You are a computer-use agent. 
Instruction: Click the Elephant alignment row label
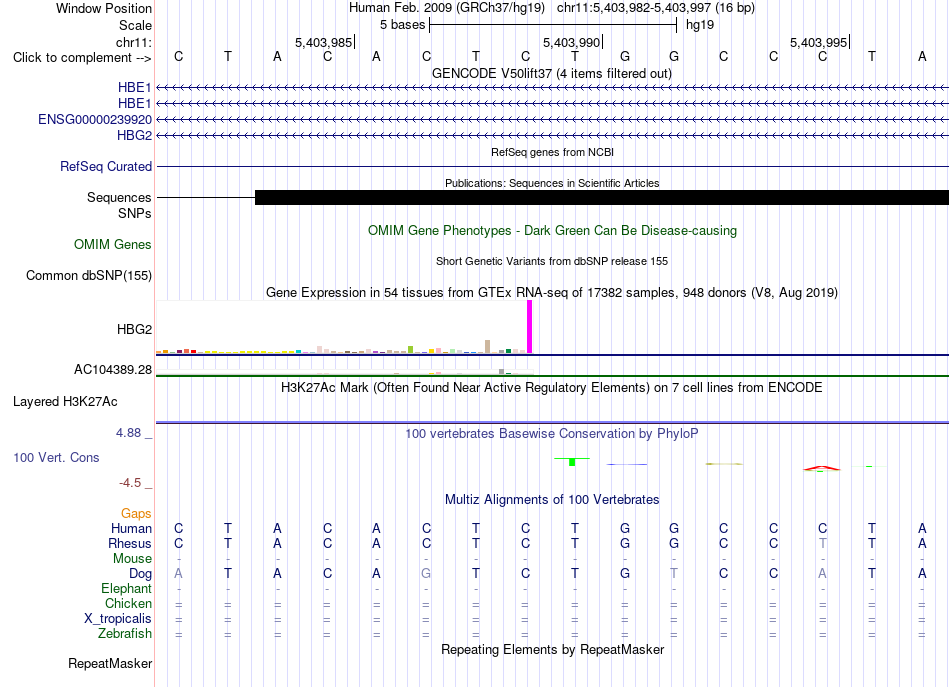point(126,588)
